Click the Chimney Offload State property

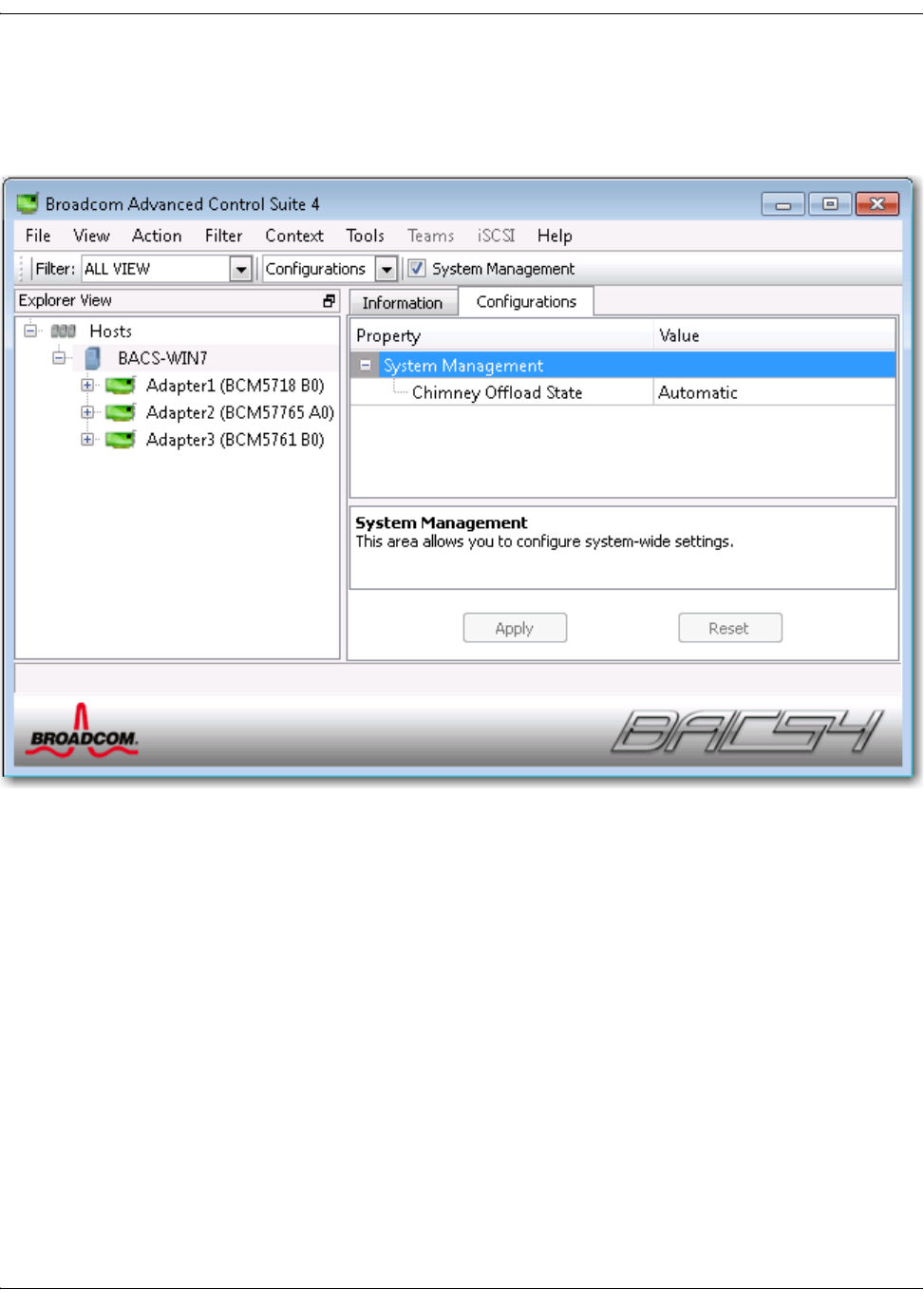(x=497, y=392)
